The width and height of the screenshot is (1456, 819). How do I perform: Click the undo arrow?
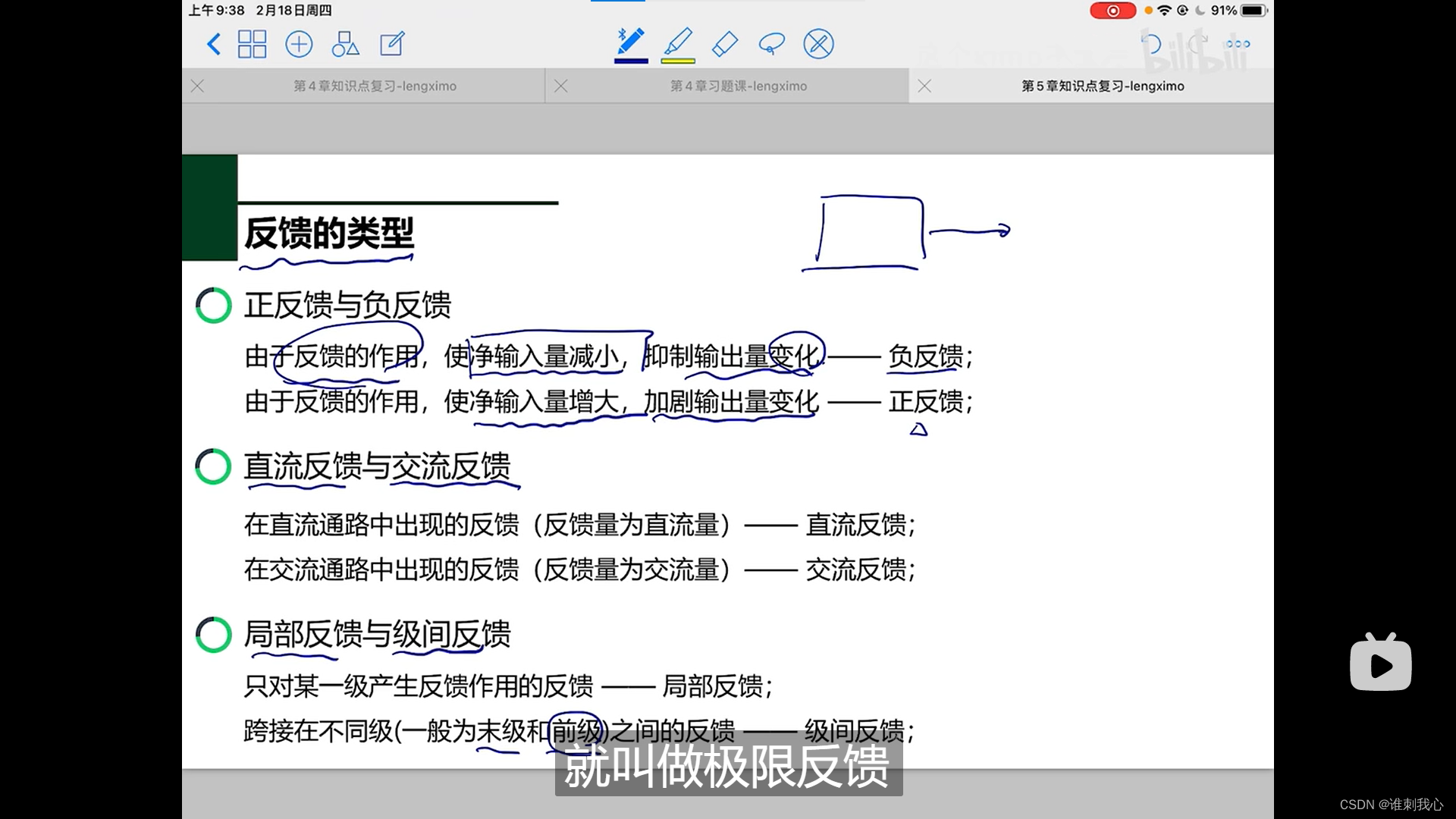click(1151, 44)
